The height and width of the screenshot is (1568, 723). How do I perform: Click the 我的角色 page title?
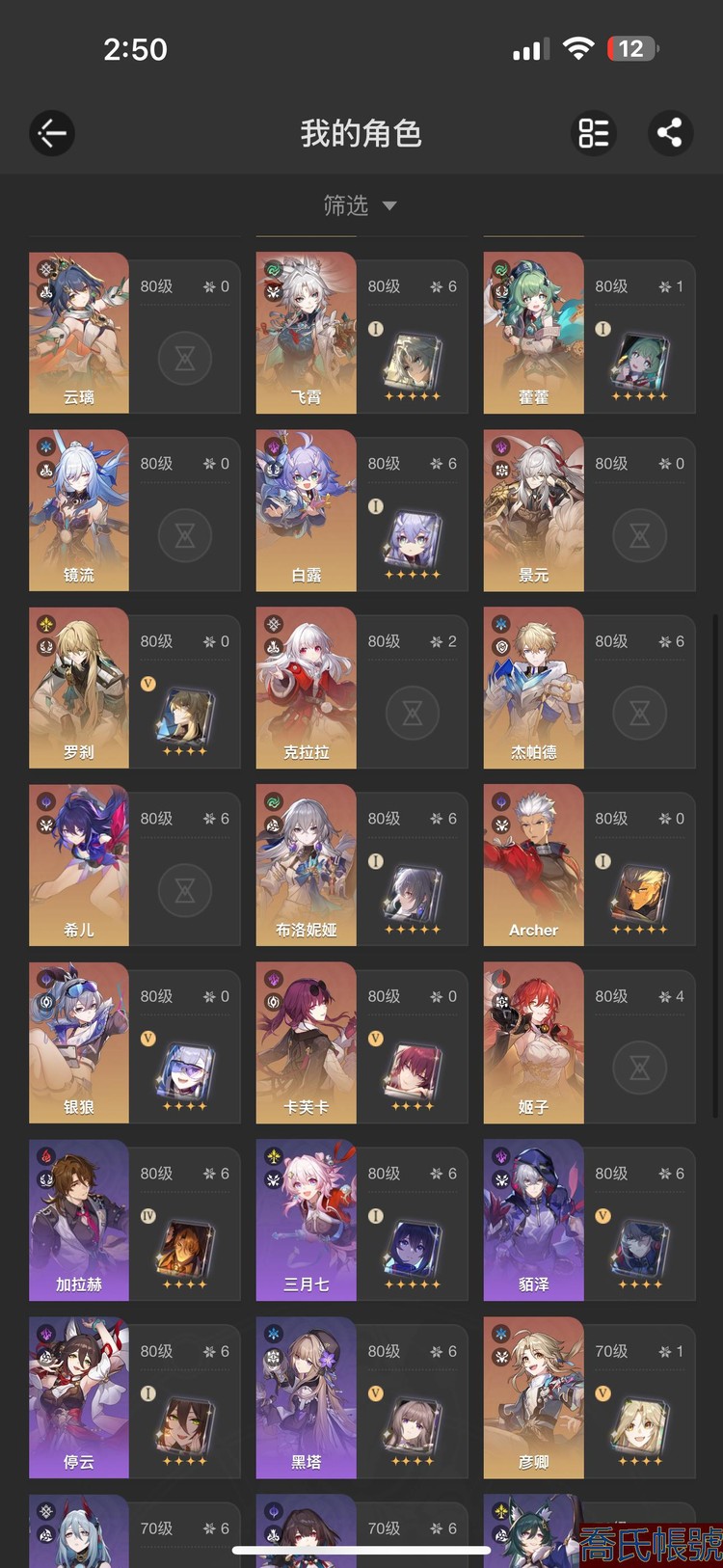pyautogui.click(x=361, y=133)
